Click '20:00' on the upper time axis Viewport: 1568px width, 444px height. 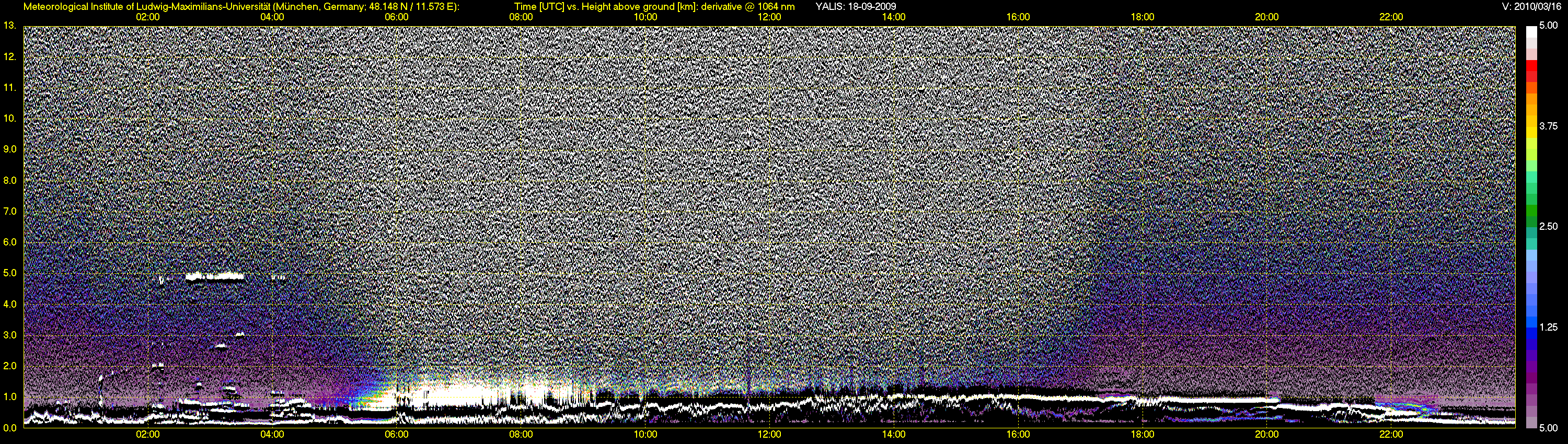1267,17
